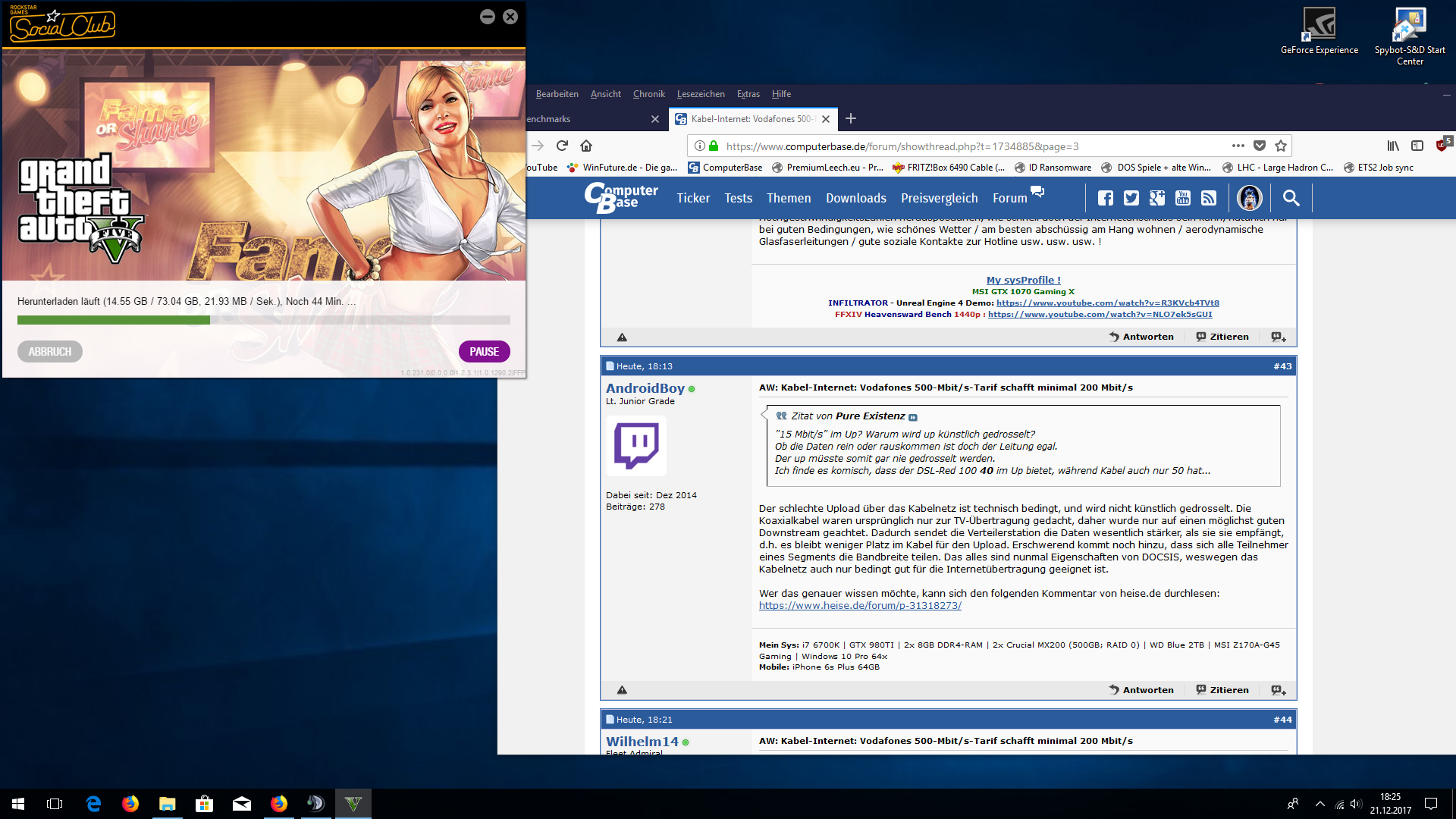
Task: Open the ComputerBase YouTube icon
Action: (1183, 198)
